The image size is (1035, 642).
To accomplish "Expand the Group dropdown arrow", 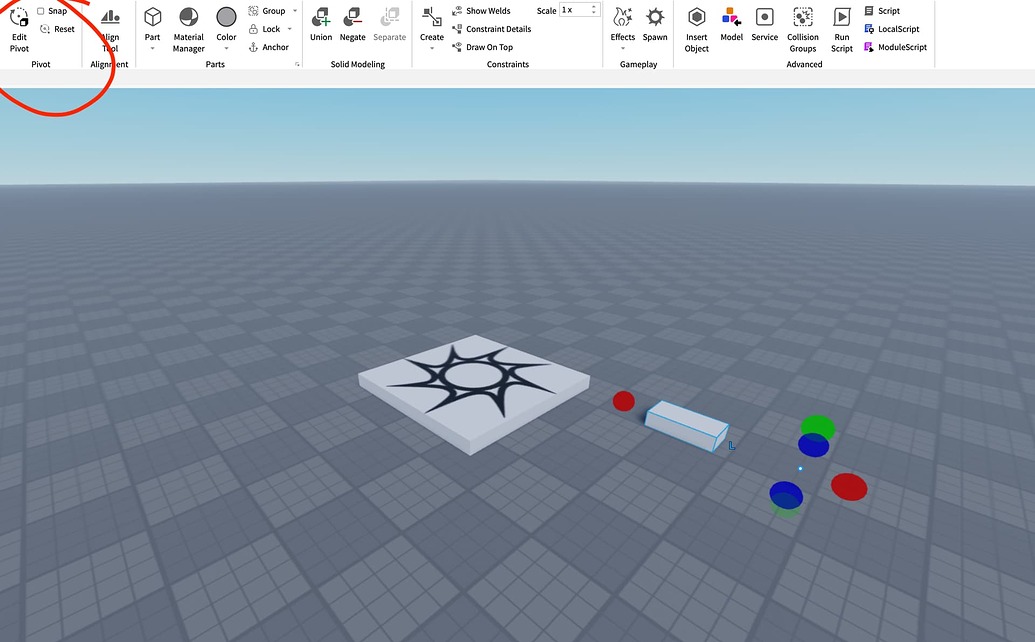I will coord(294,10).
